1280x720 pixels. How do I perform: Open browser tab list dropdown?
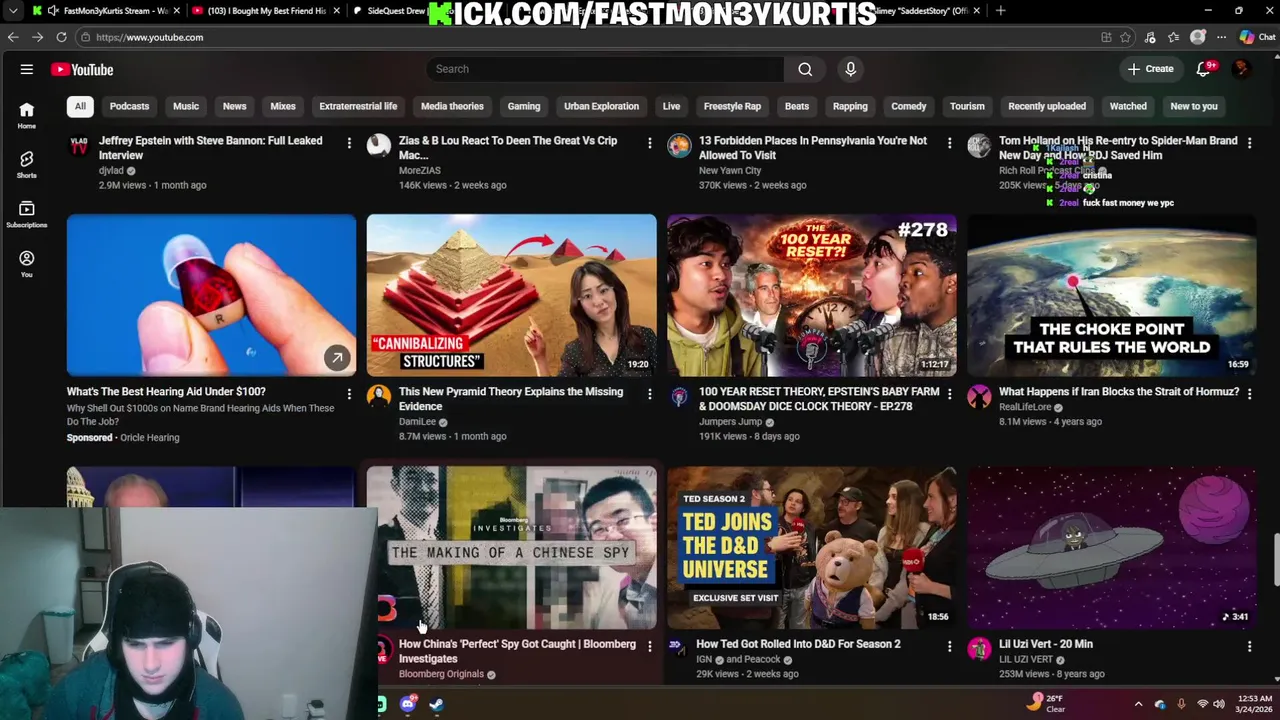click(x=13, y=11)
